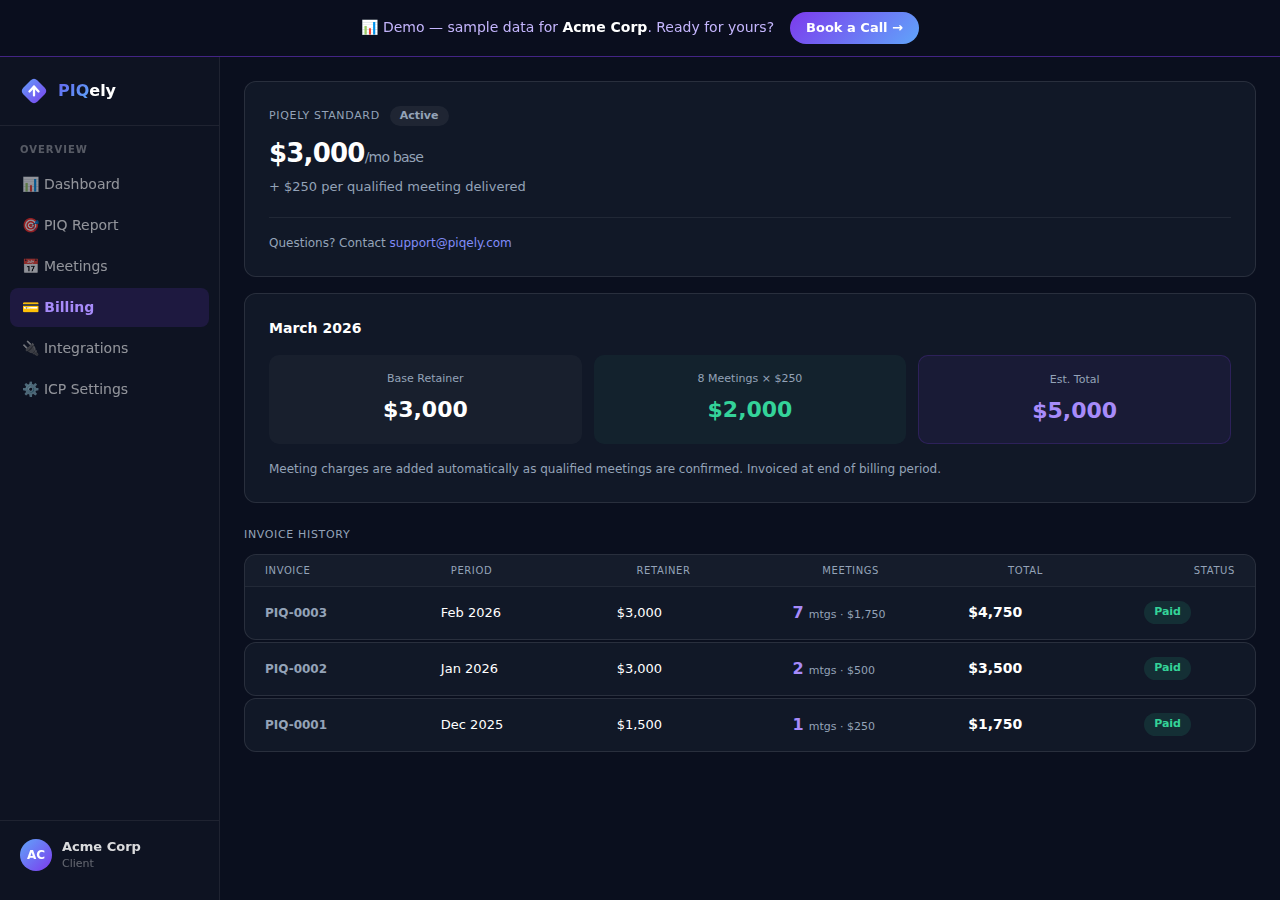Click the March 2026 heading
This screenshot has width=1280, height=900.
point(315,329)
